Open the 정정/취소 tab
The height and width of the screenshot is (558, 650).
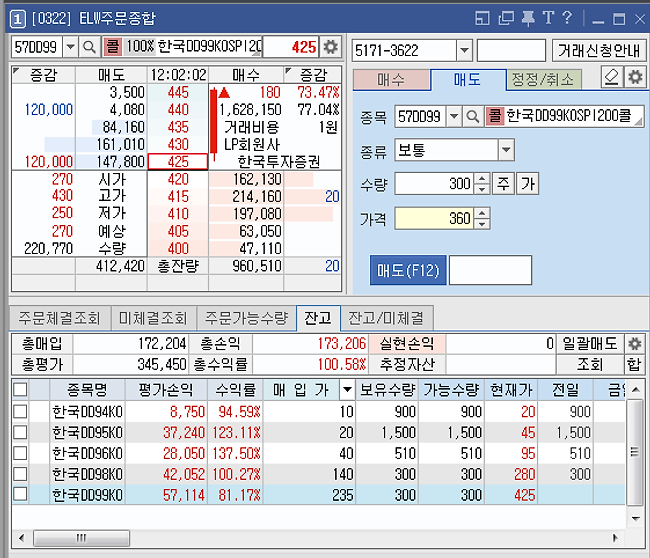coord(543,80)
